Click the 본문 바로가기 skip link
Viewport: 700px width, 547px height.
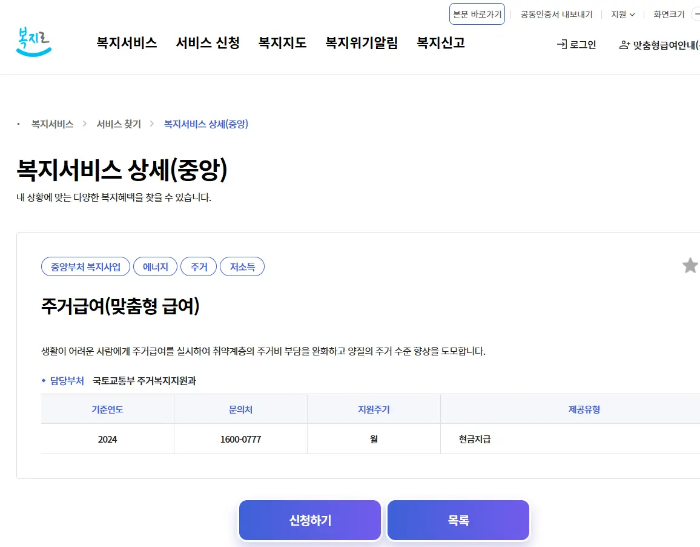click(x=477, y=14)
